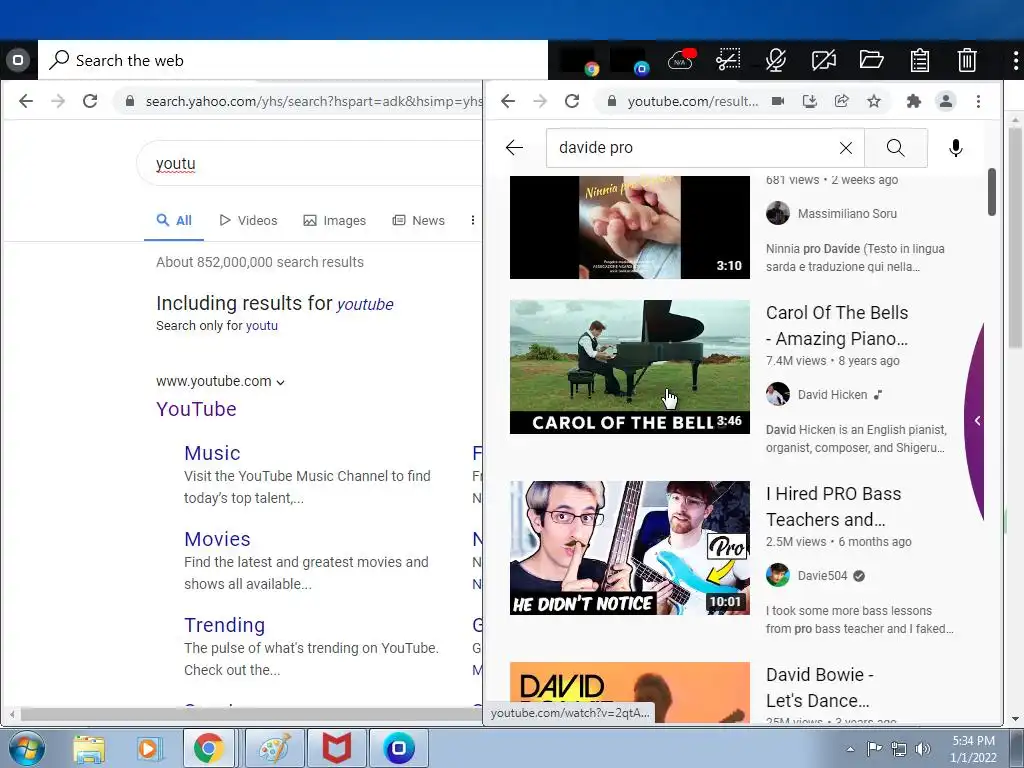Open the Chrome extensions puzzle icon
This screenshot has height=768, width=1024.
click(x=914, y=101)
